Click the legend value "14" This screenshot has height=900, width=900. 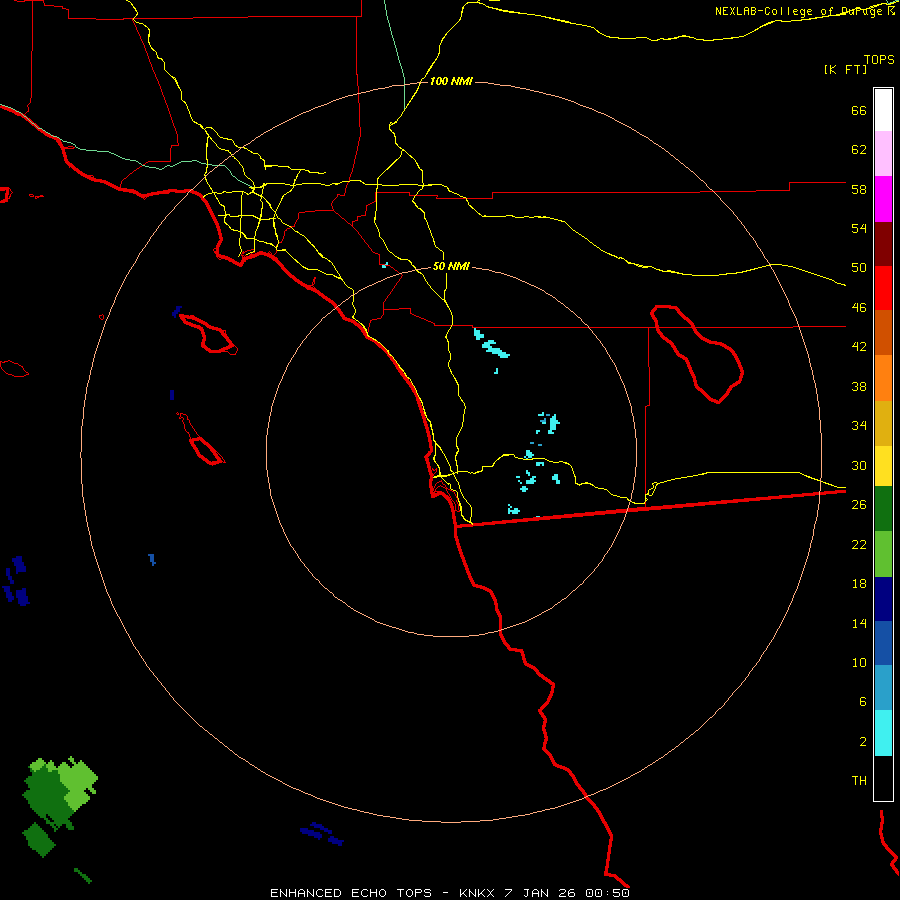click(x=859, y=623)
